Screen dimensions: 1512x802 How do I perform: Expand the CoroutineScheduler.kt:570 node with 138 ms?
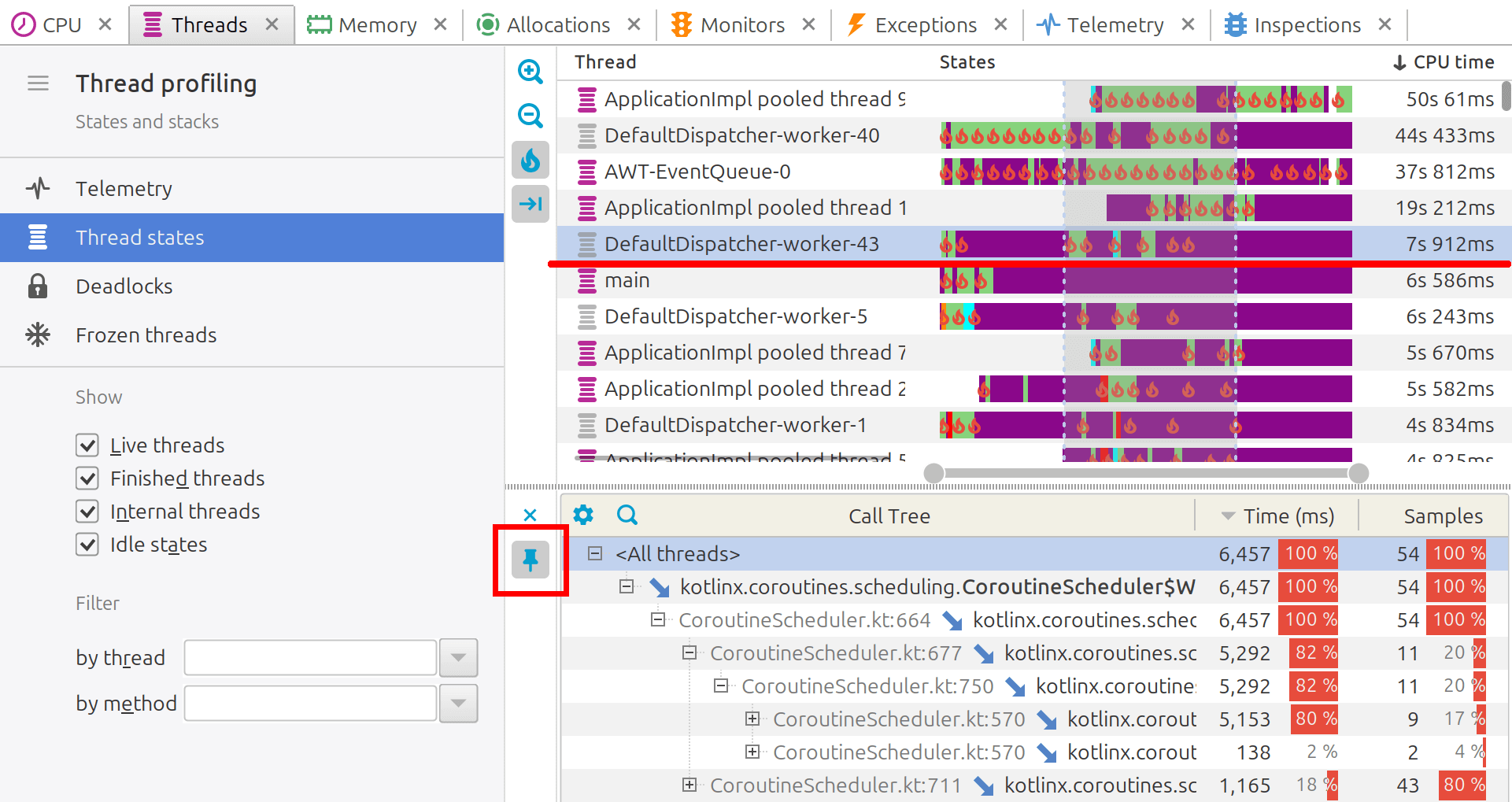point(752,752)
